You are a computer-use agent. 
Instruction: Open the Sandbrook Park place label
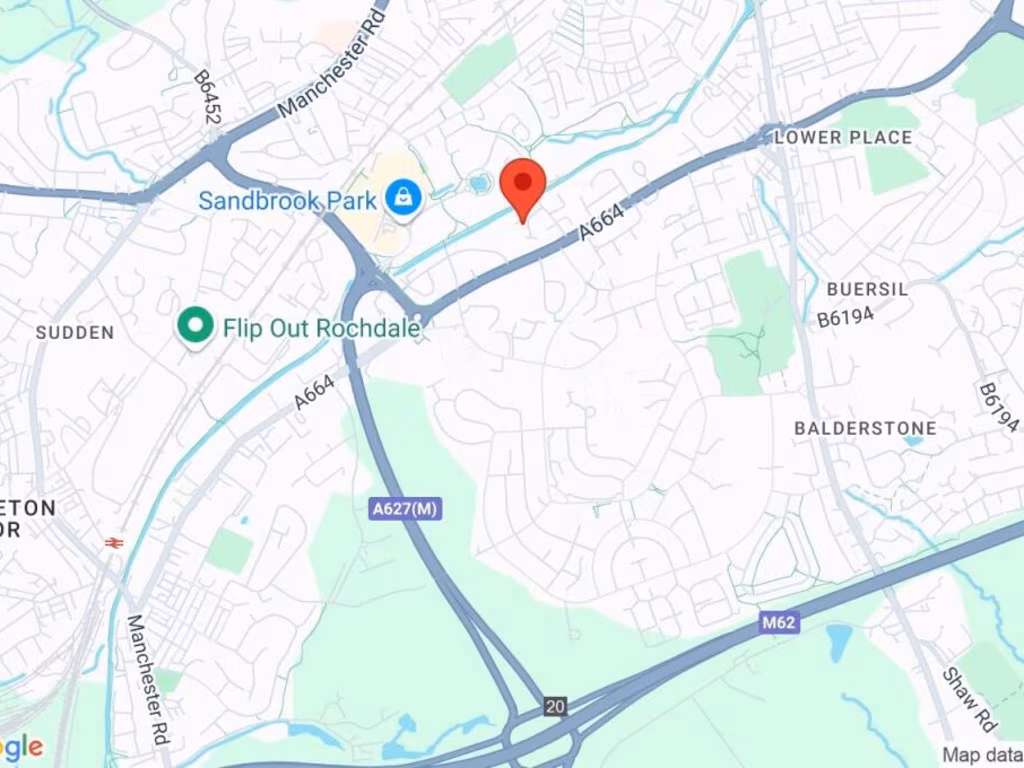287,200
